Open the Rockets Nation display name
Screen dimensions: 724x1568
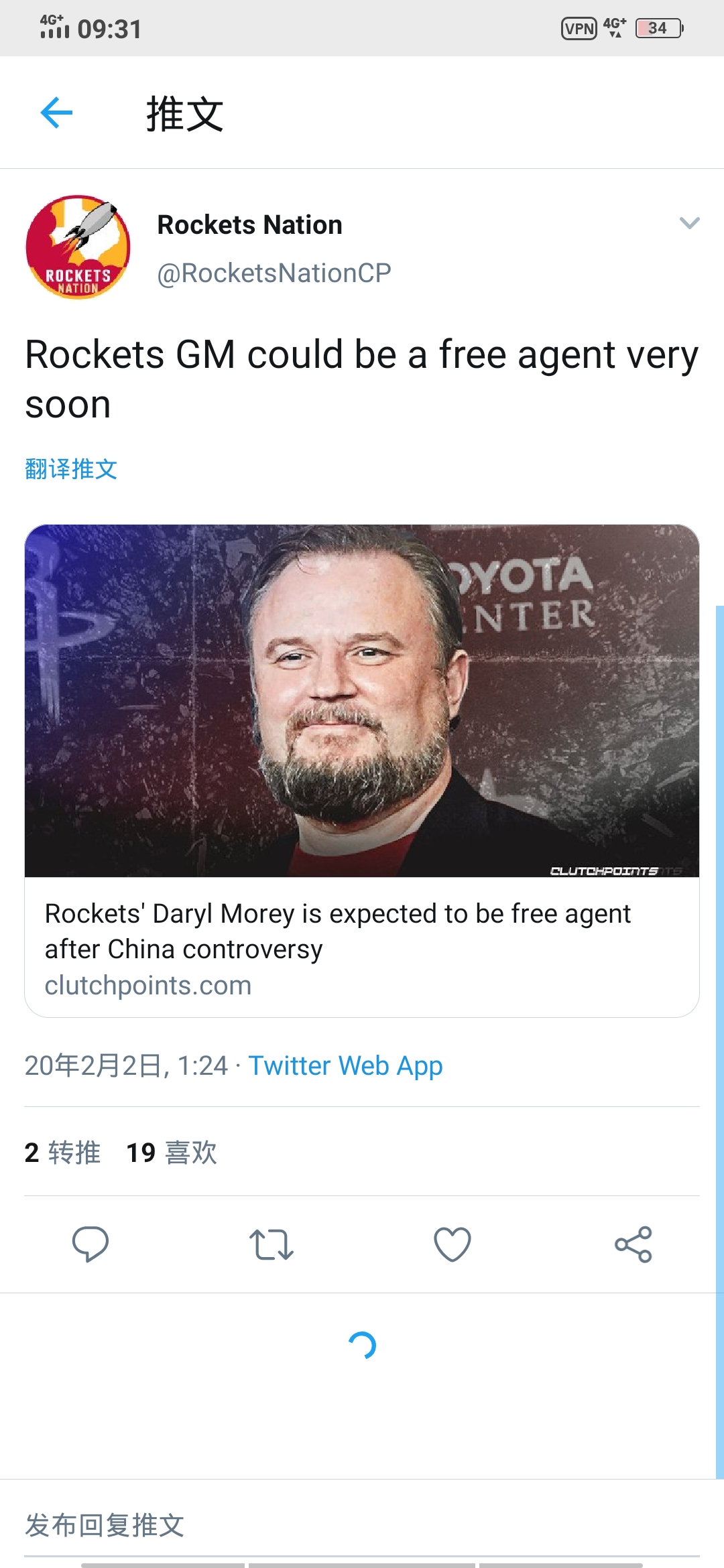coord(249,225)
